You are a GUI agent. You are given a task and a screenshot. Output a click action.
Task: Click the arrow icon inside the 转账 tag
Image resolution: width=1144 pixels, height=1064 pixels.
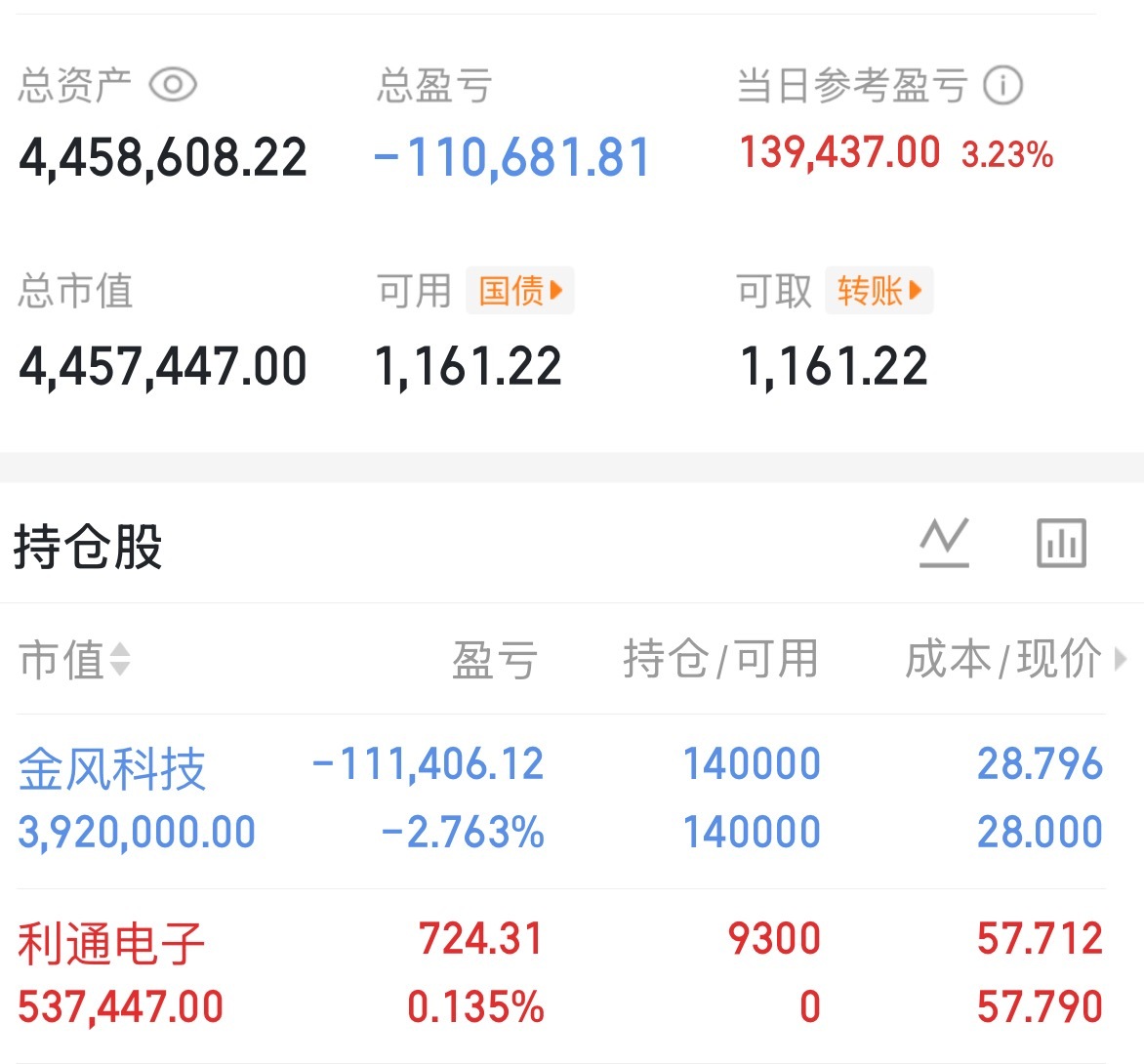pyautogui.click(x=915, y=290)
